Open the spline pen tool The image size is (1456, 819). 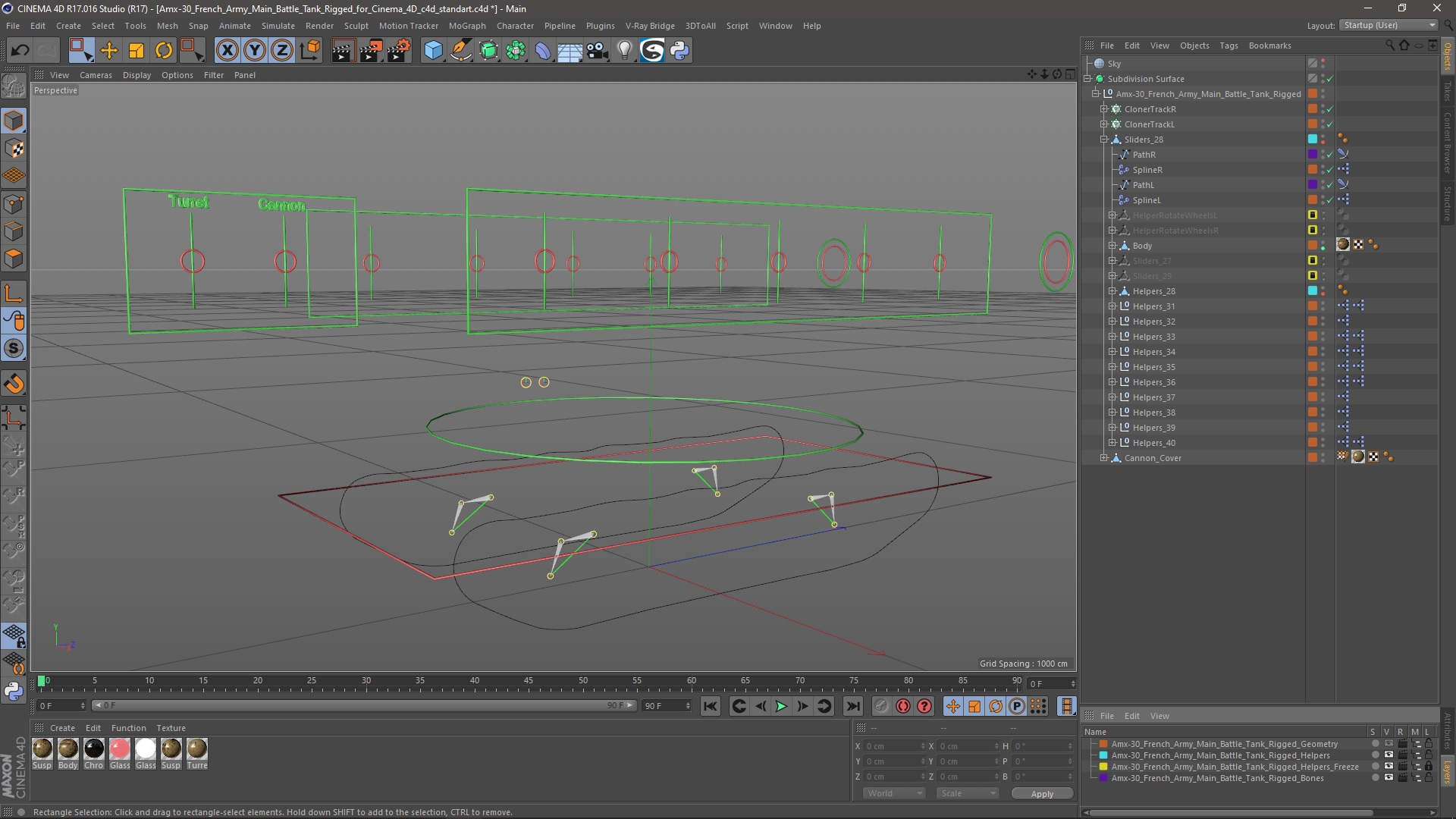tap(461, 51)
